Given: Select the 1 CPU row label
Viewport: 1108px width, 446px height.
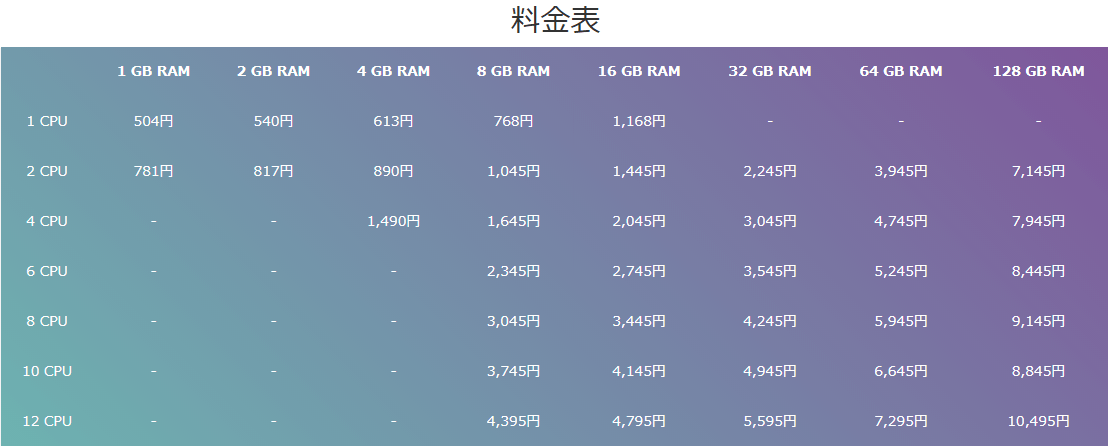Looking at the screenshot, I should pyautogui.click(x=47, y=122).
